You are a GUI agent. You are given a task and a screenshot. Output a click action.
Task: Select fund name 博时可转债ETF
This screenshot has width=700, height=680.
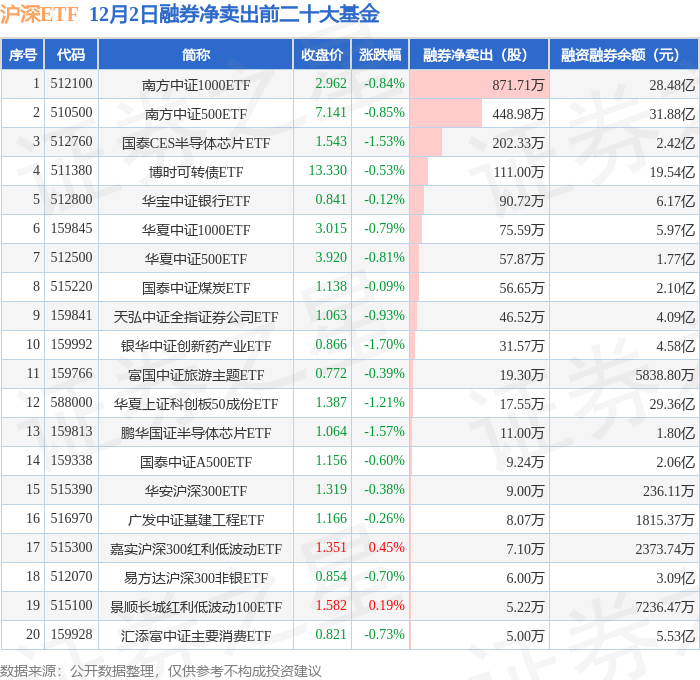[x=196, y=172]
